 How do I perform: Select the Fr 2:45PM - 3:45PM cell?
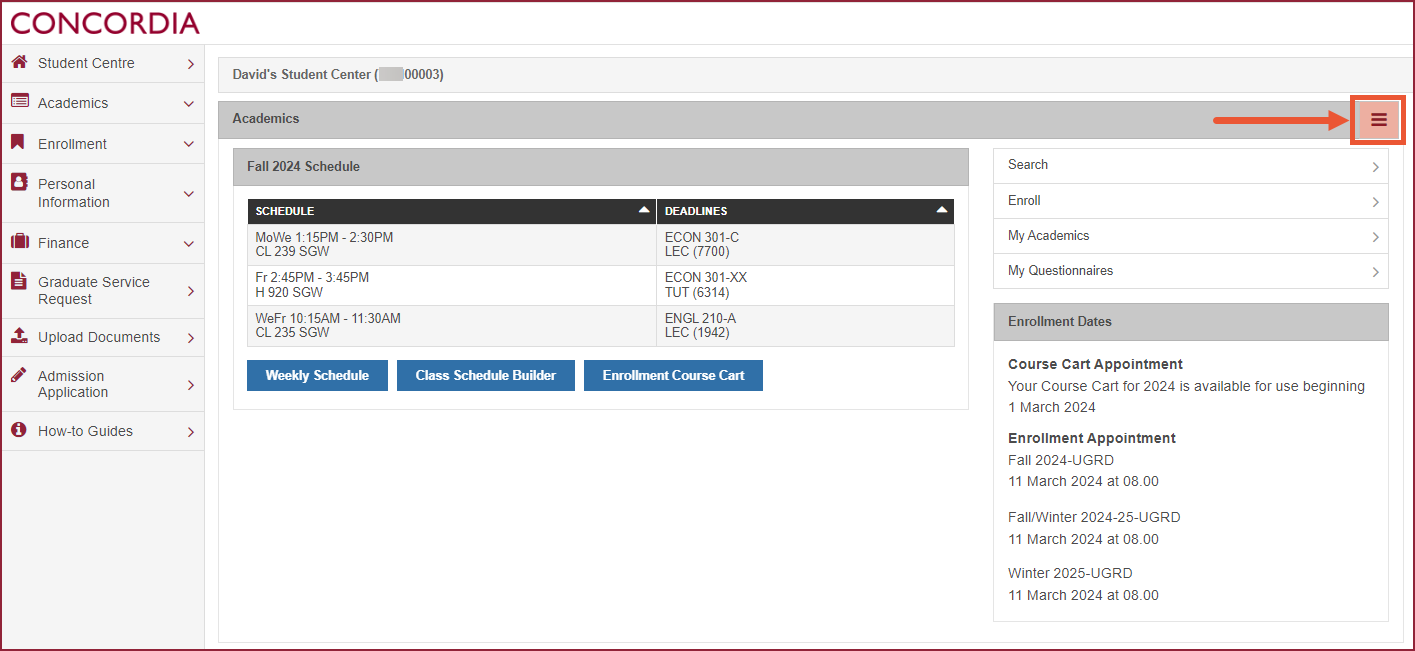click(x=452, y=285)
